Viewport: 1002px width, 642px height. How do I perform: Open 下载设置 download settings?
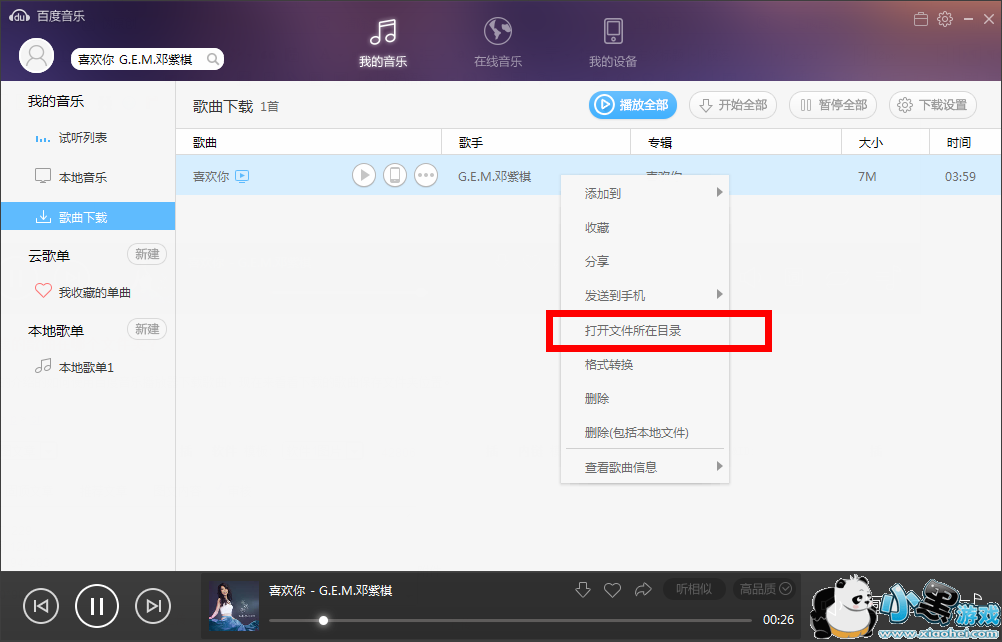933,105
